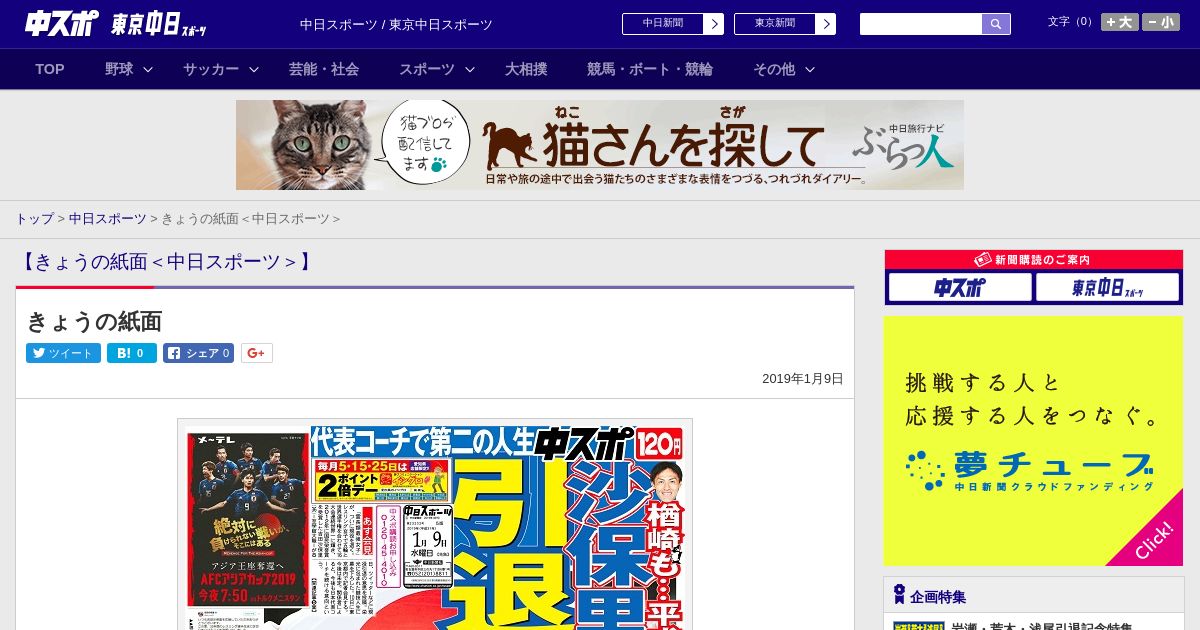Expand the スポーツ menu
Screen dimensions: 1200x630
tap(436, 69)
